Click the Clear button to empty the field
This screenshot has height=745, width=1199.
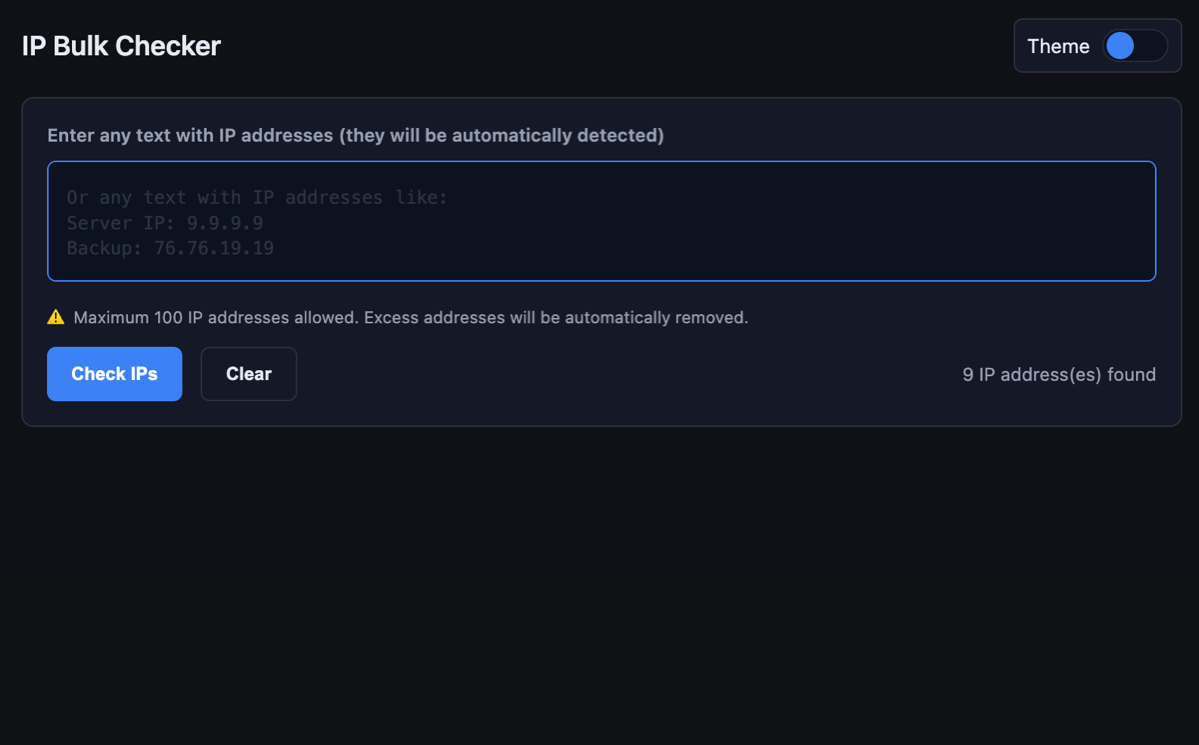coord(248,373)
